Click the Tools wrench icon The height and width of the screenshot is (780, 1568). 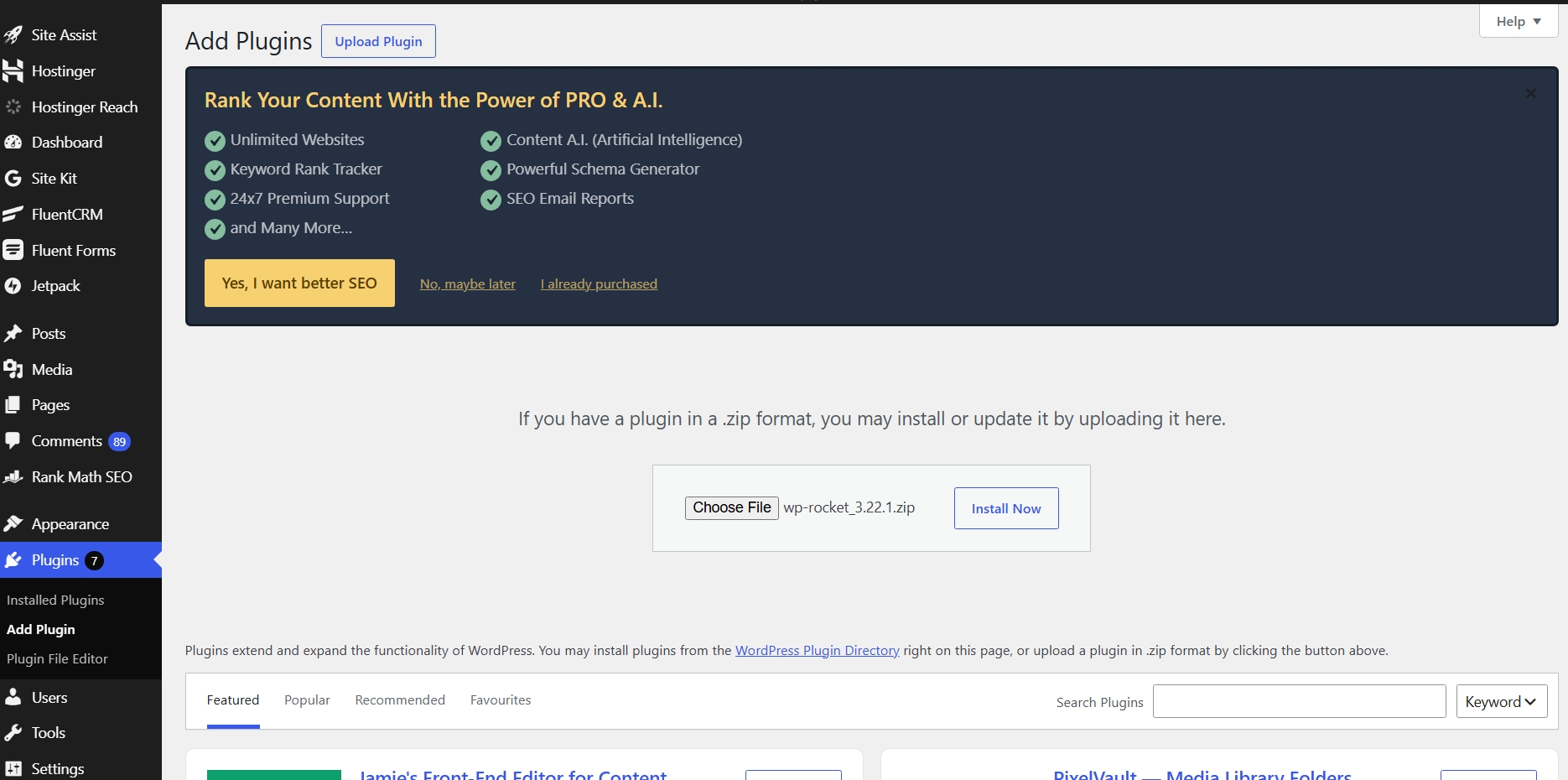pyautogui.click(x=13, y=733)
